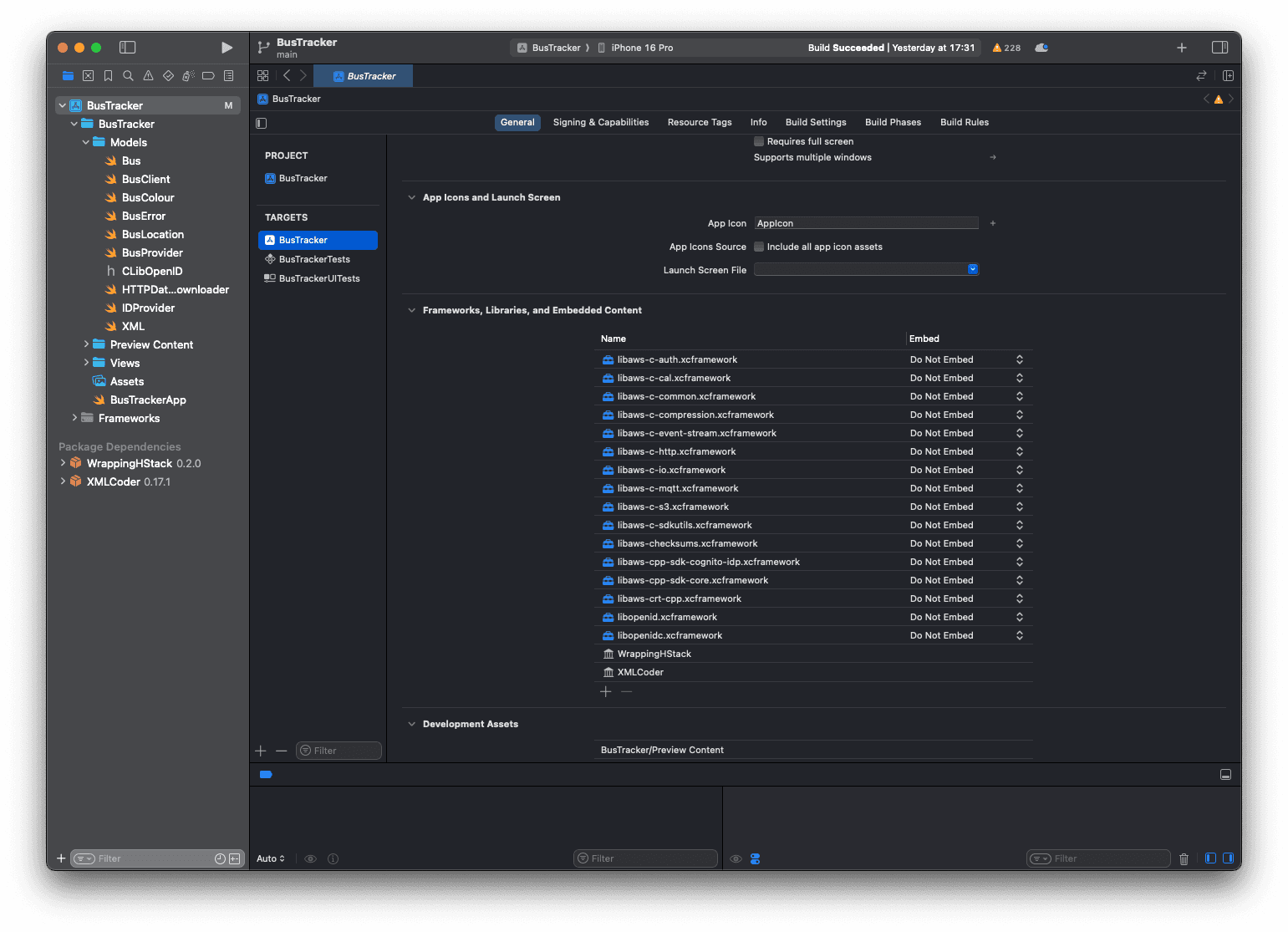This screenshot has width=1288, height=932.
Task: Toggle the console pane button
Action: [x=1228, y=858]
